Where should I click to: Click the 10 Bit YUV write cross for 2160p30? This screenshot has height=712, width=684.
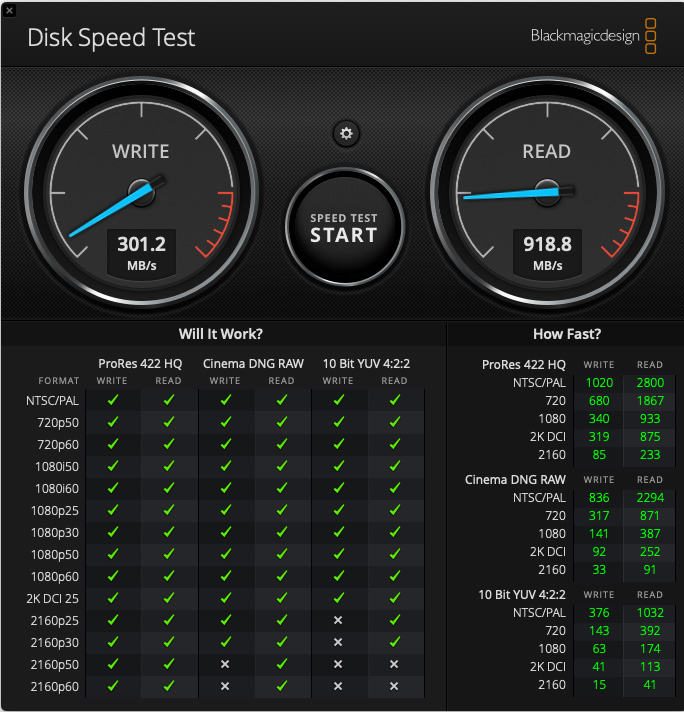pos(338,642)
